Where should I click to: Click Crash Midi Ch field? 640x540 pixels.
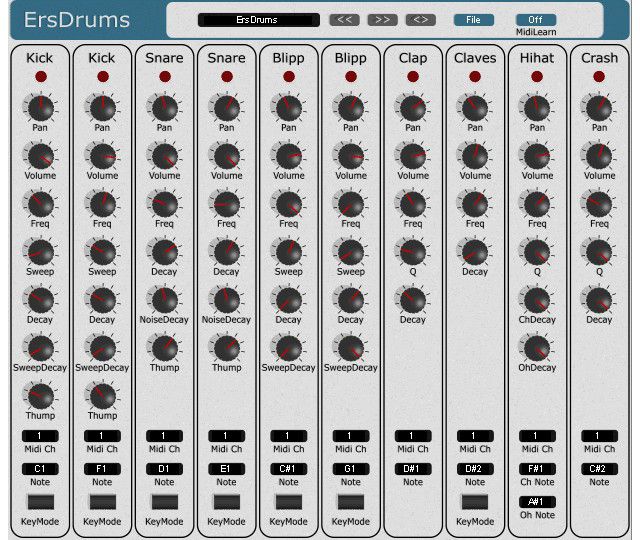[599, 436]
